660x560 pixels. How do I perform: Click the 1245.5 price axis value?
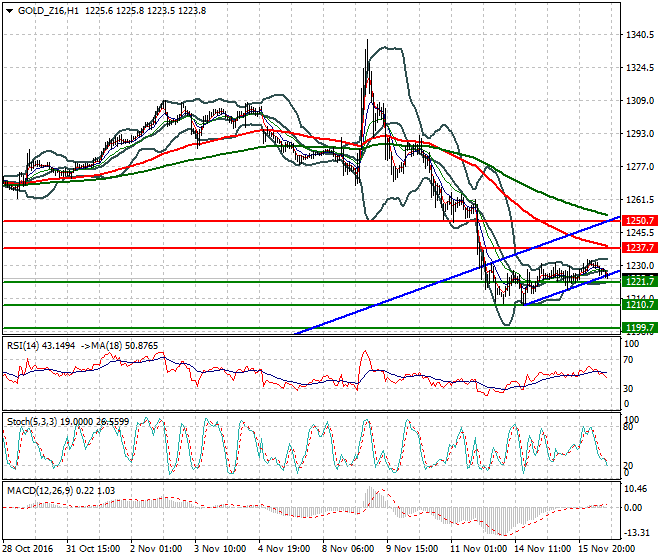click(x=640, y=232)
